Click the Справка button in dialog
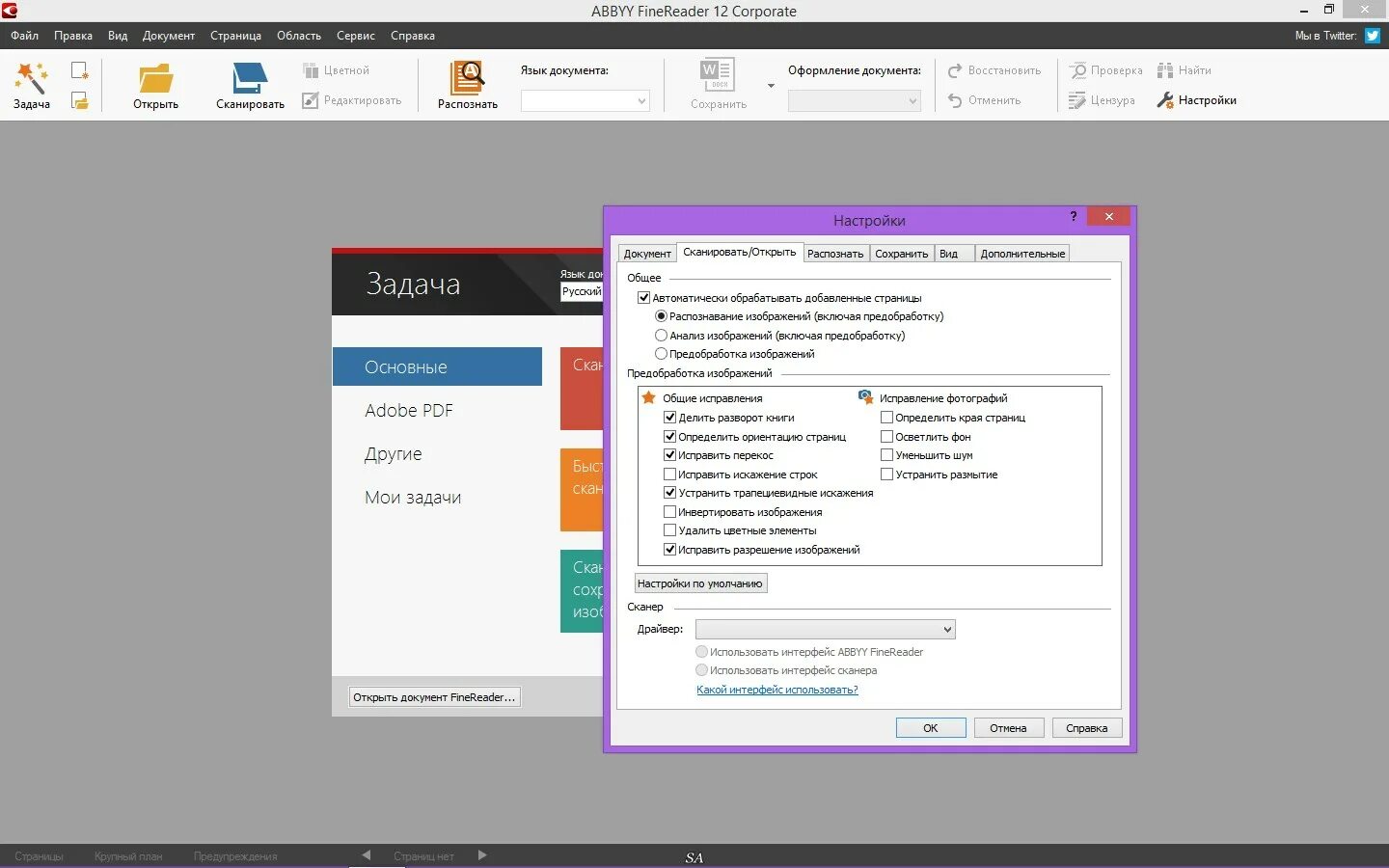 click(x=1087, y=728)
